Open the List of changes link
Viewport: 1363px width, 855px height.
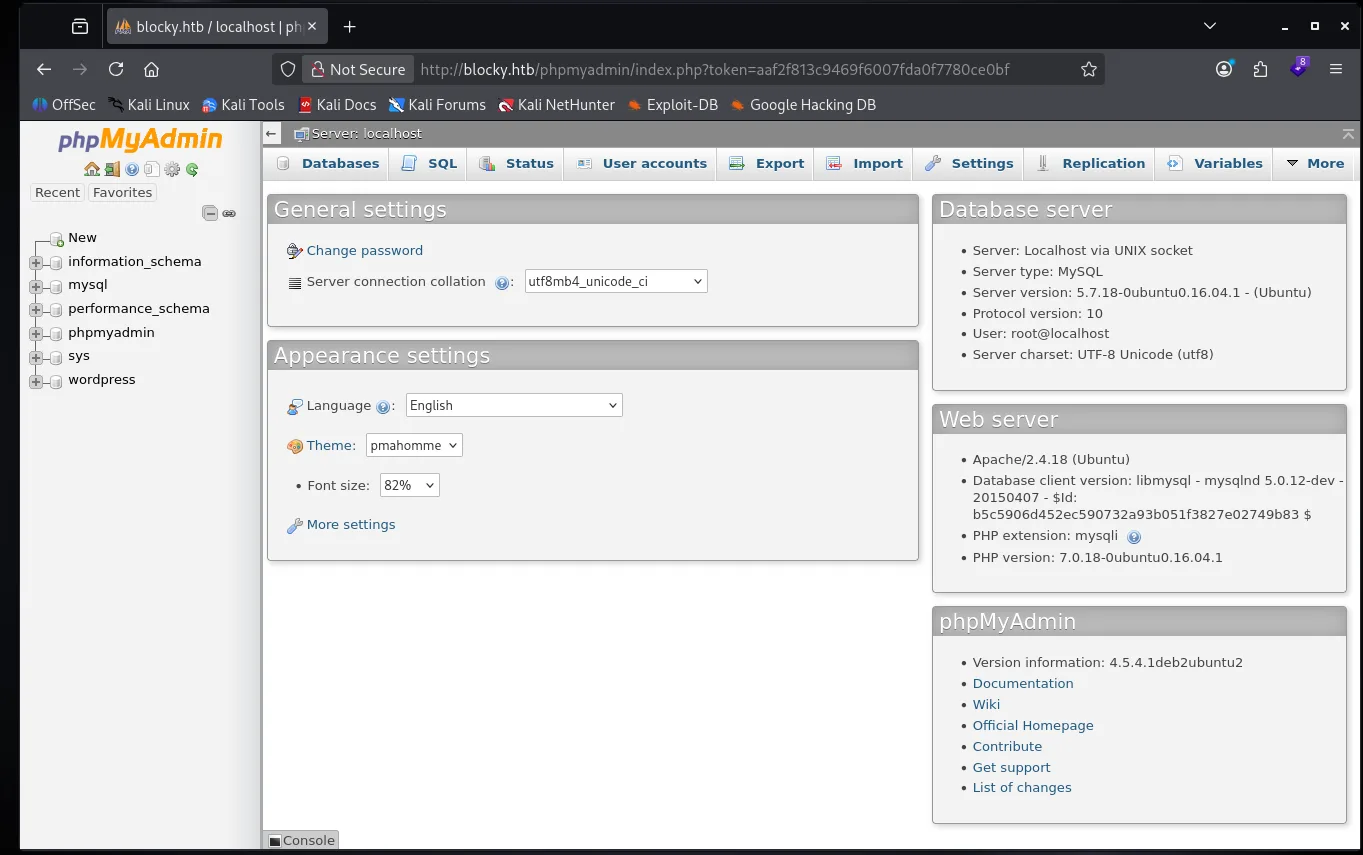[1022, 788]
